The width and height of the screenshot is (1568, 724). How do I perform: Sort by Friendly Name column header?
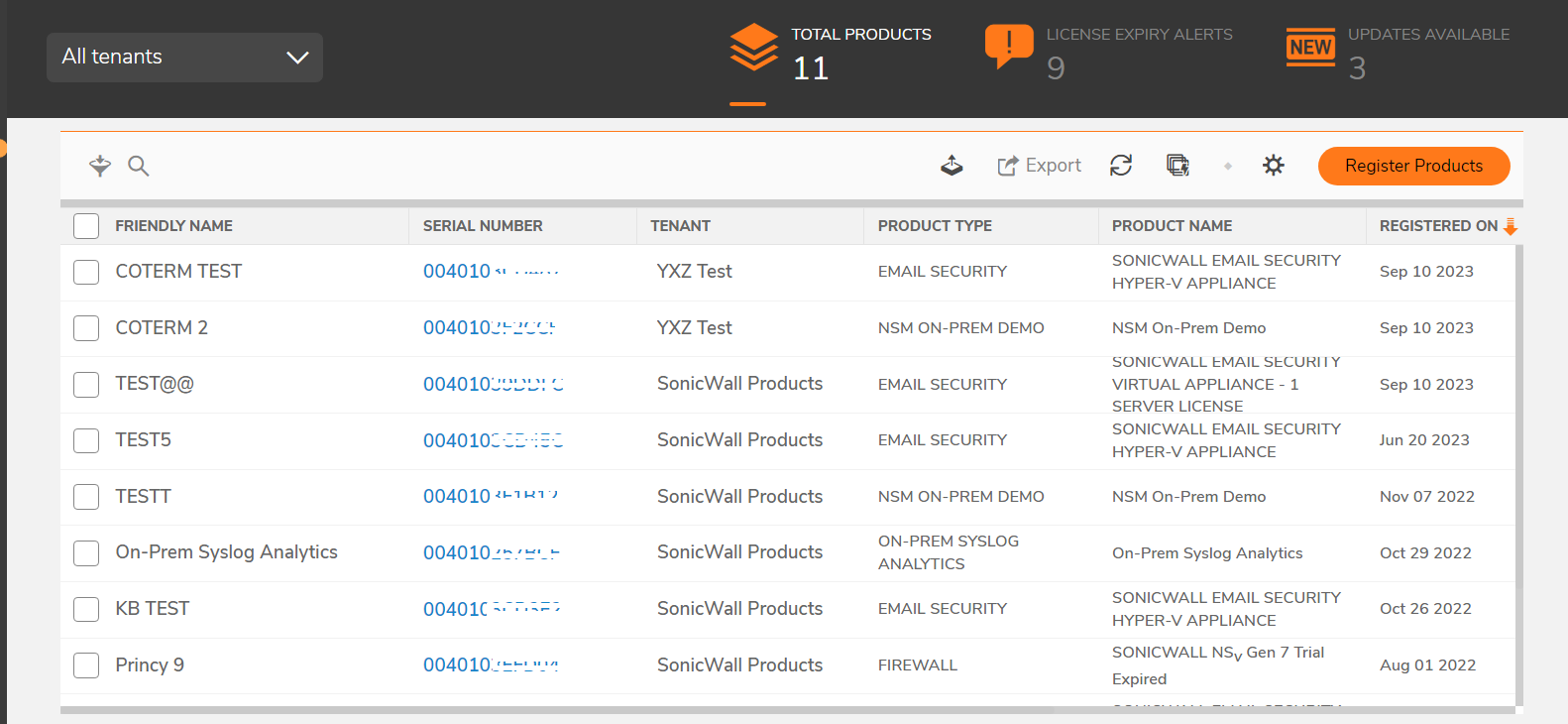tap(173, 226)
